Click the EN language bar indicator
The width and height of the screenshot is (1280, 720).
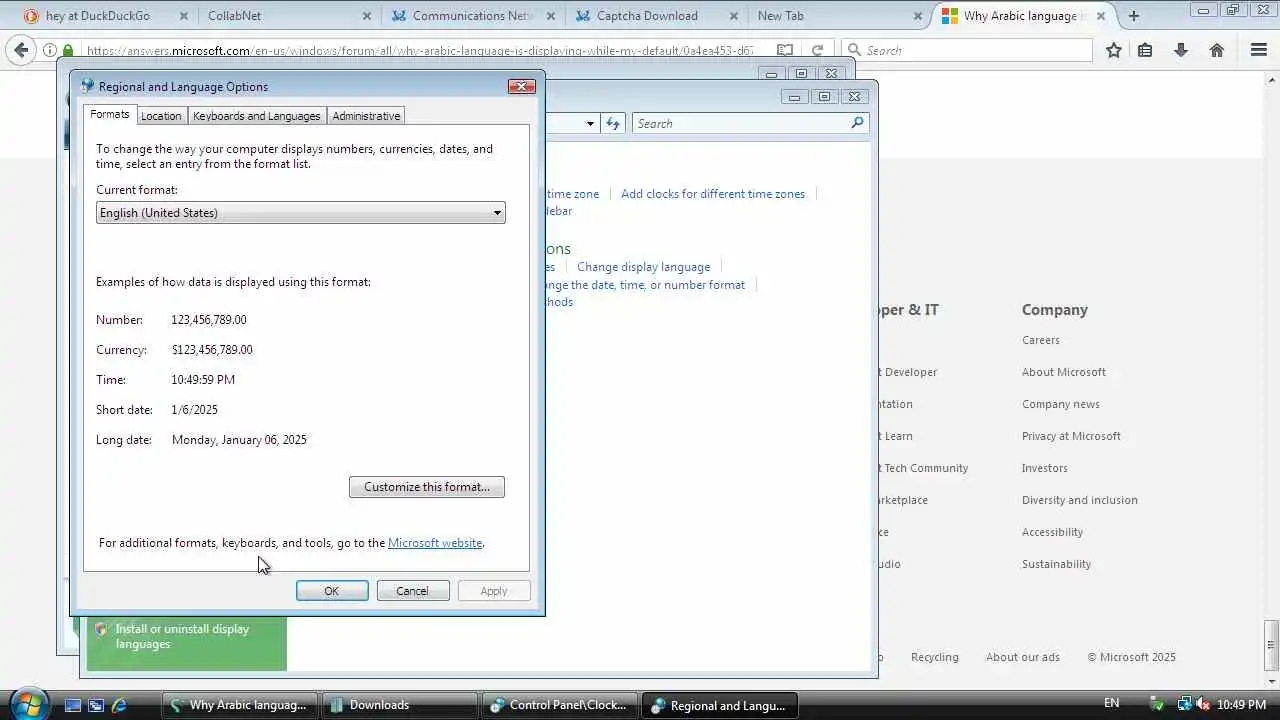tap(1111, 704)
